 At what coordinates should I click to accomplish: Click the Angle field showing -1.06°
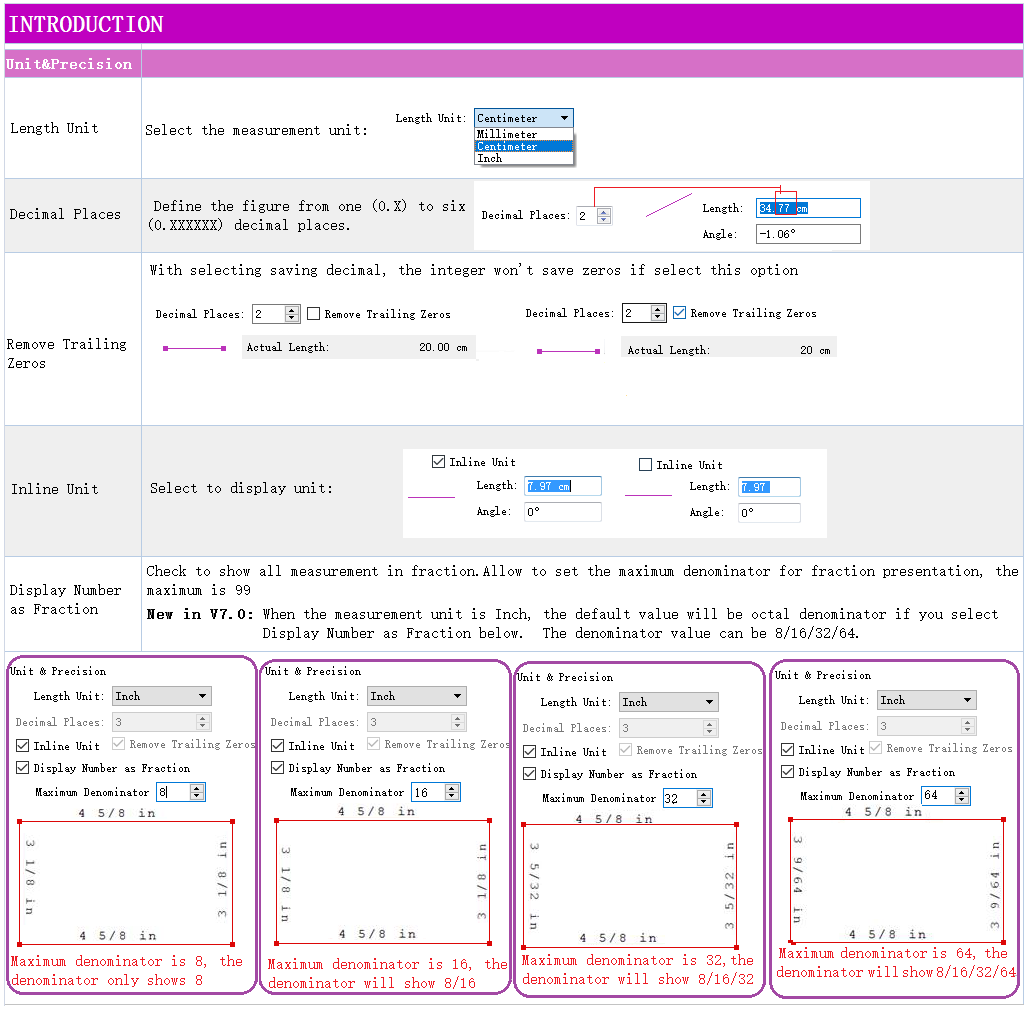(808, 234)
